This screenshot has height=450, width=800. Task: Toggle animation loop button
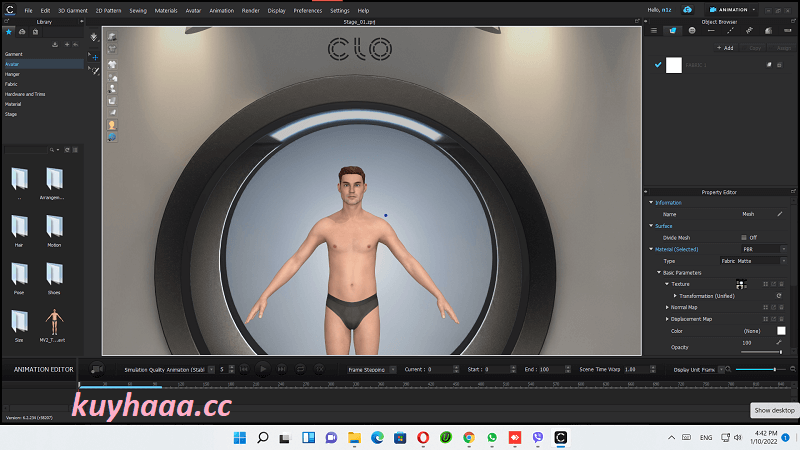(301, 369)
